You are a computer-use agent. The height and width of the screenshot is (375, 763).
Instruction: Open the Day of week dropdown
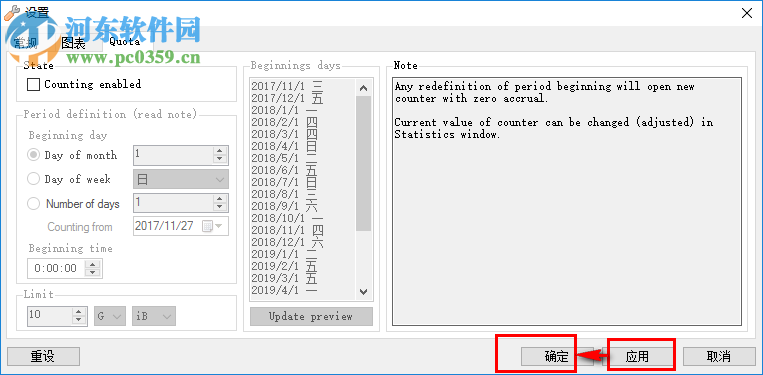coord(181,179)
